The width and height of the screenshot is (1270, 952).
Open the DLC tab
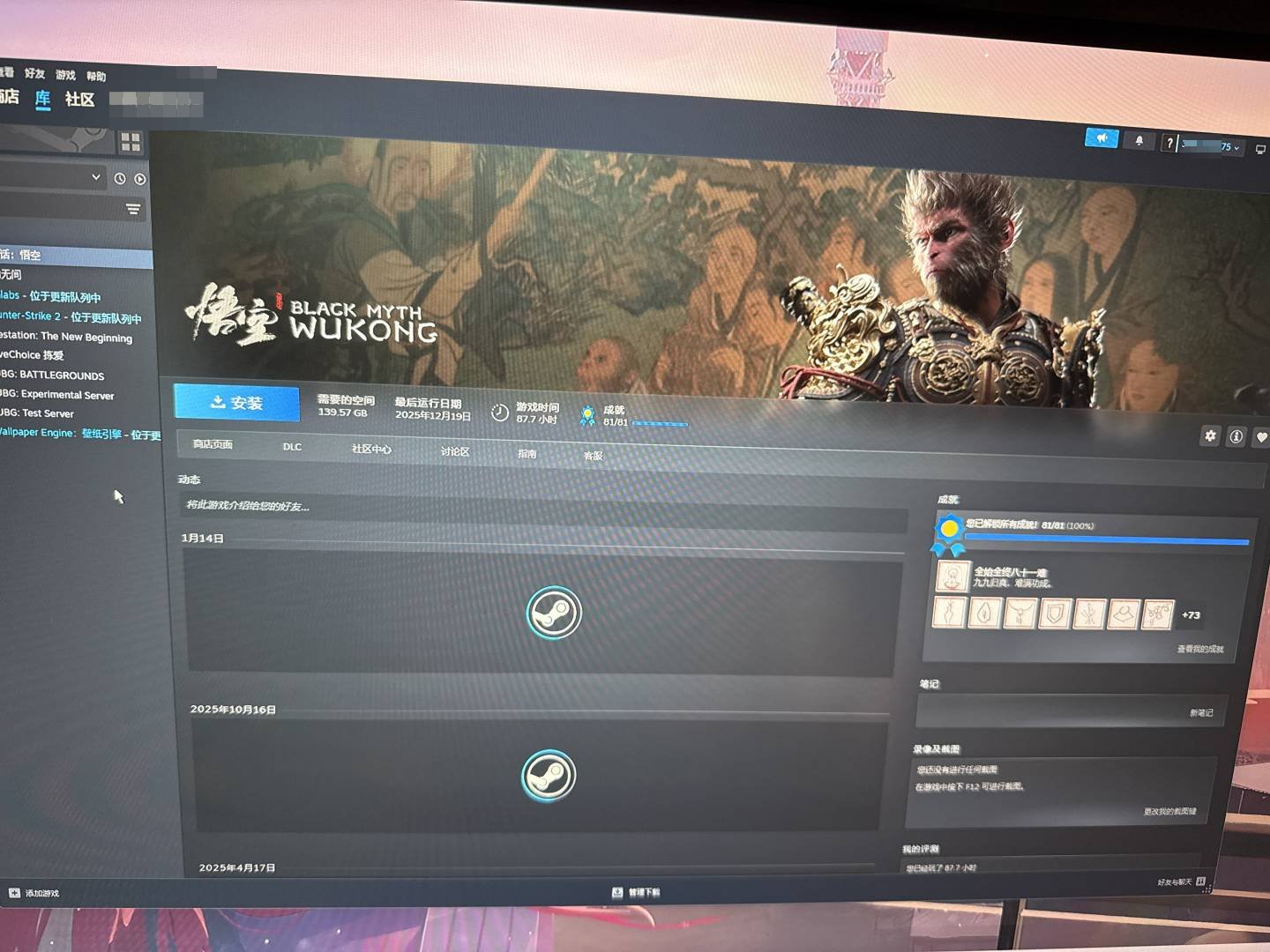[292, 447]
